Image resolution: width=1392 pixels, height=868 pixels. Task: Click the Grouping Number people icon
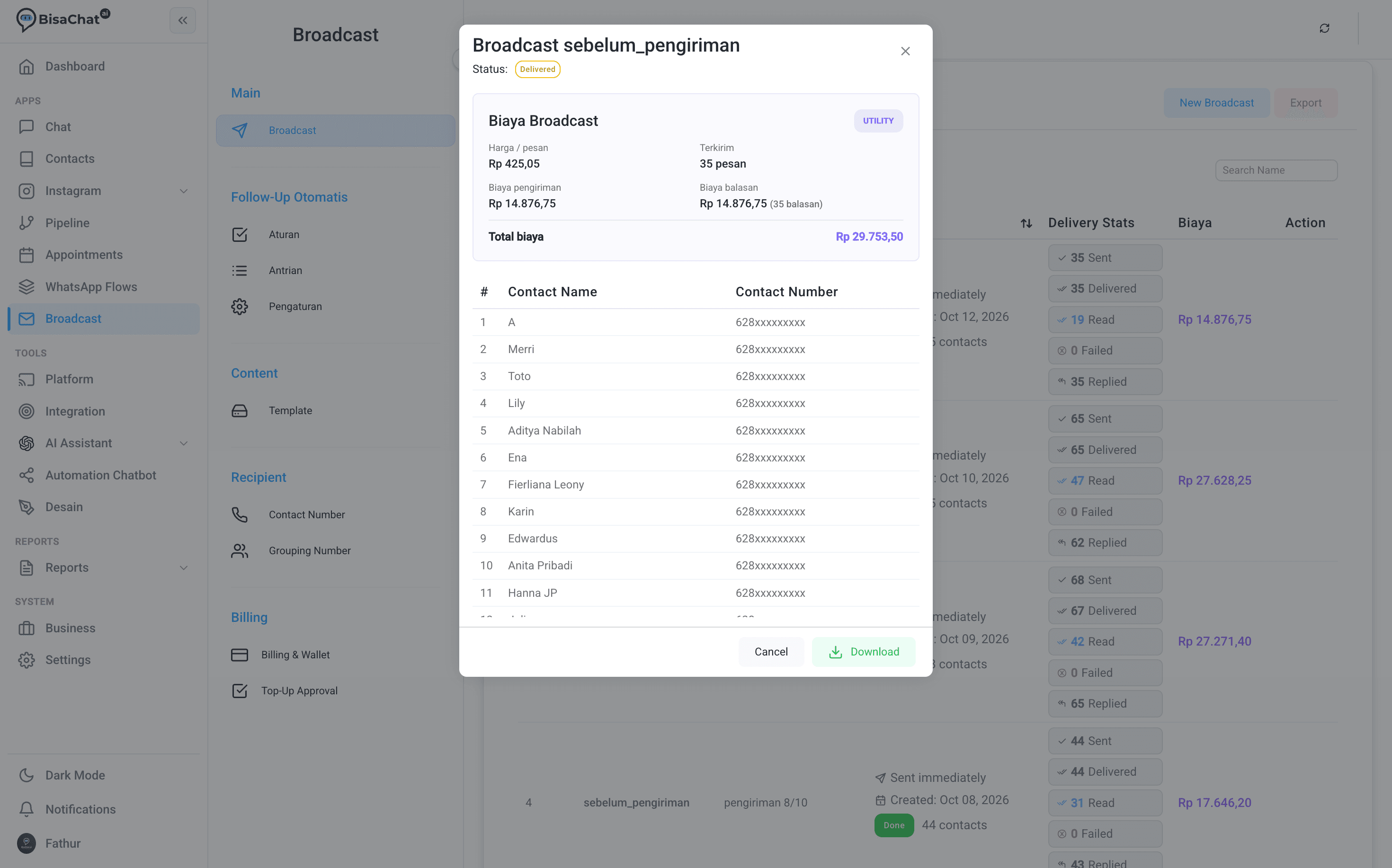(240, 550)
